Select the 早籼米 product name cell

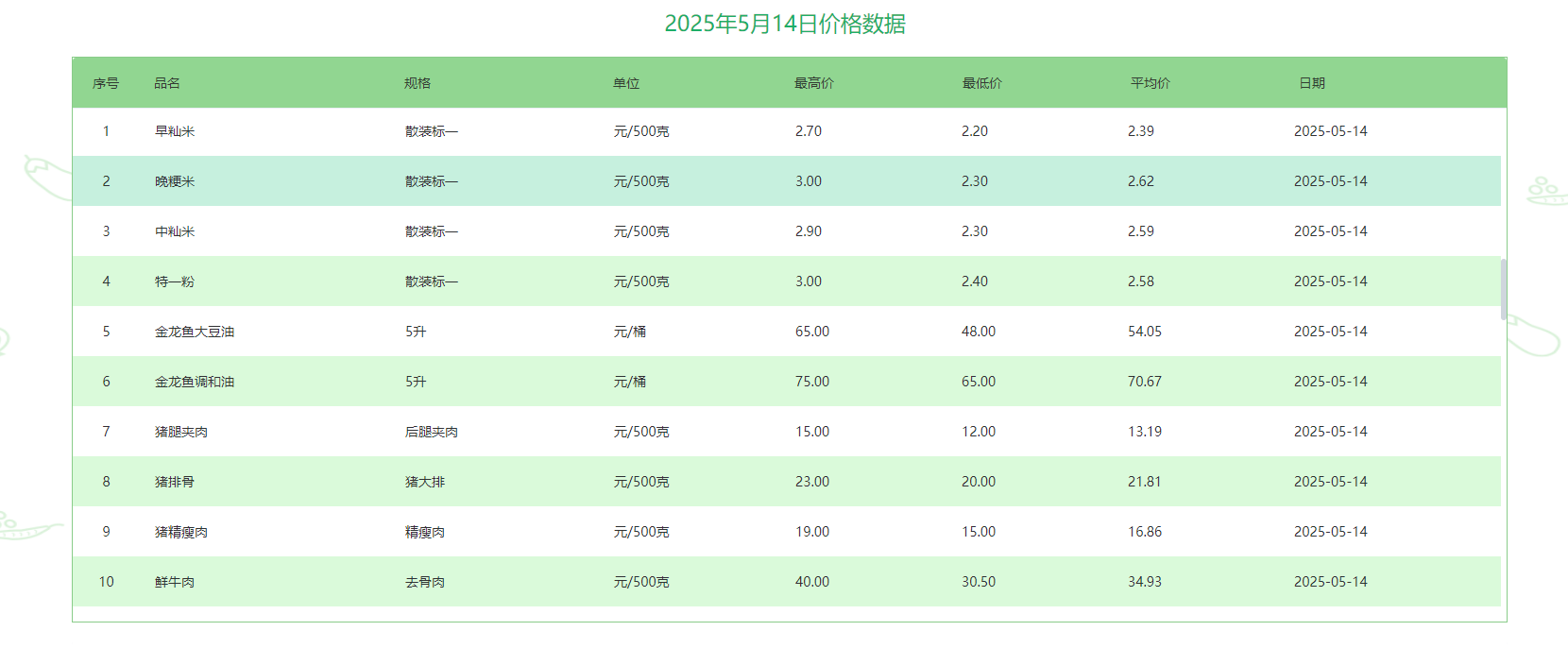175,131
